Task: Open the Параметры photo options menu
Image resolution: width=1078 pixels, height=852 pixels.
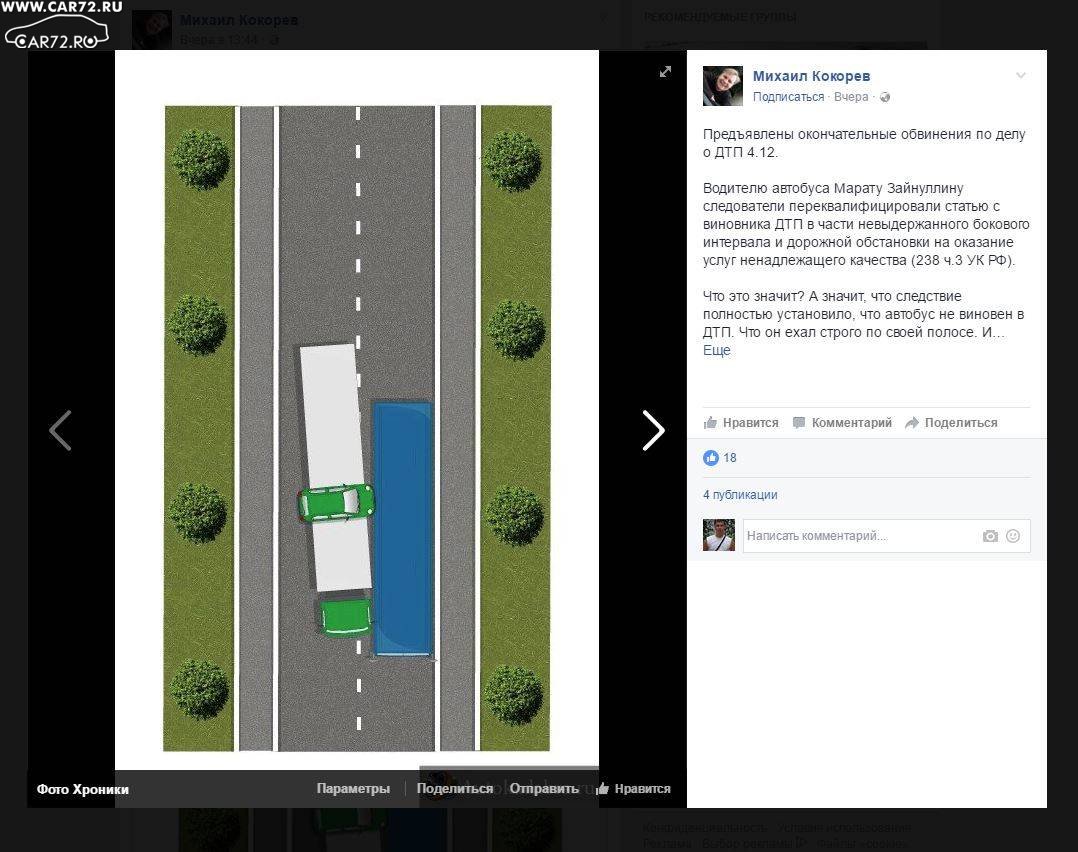Action: 353,789
